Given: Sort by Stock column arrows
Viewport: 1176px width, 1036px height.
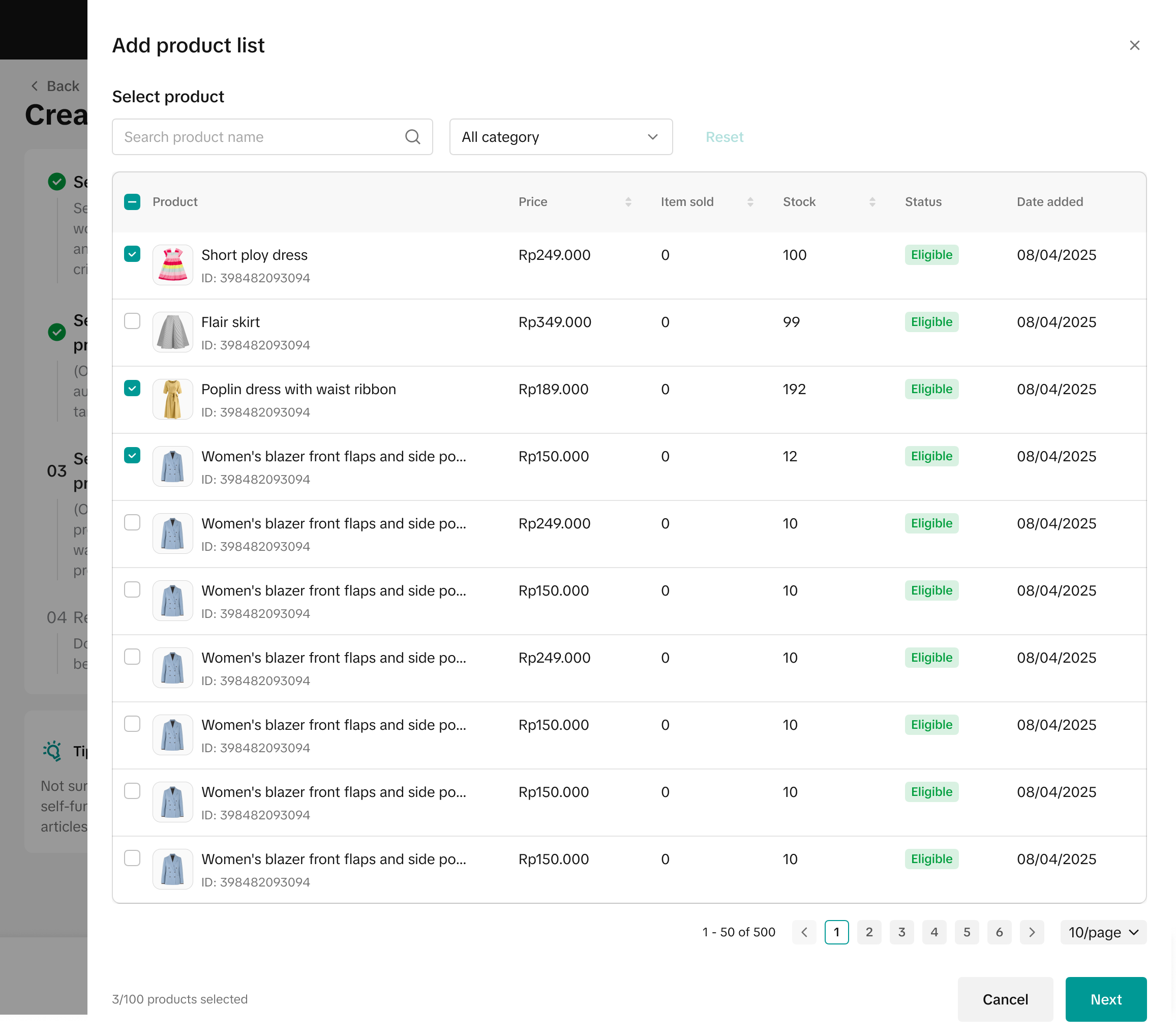Looking at the screenshot, I should (x=871, y=202).
